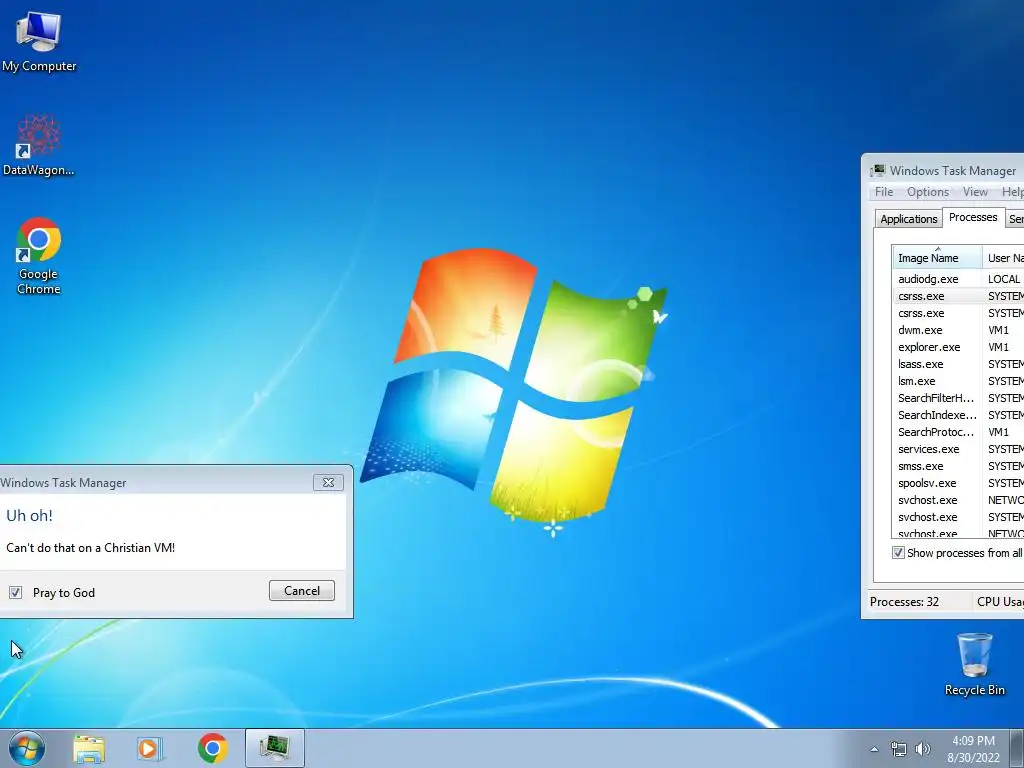Click the taskbar clock showing 4:09 PM

coord(973,749)
